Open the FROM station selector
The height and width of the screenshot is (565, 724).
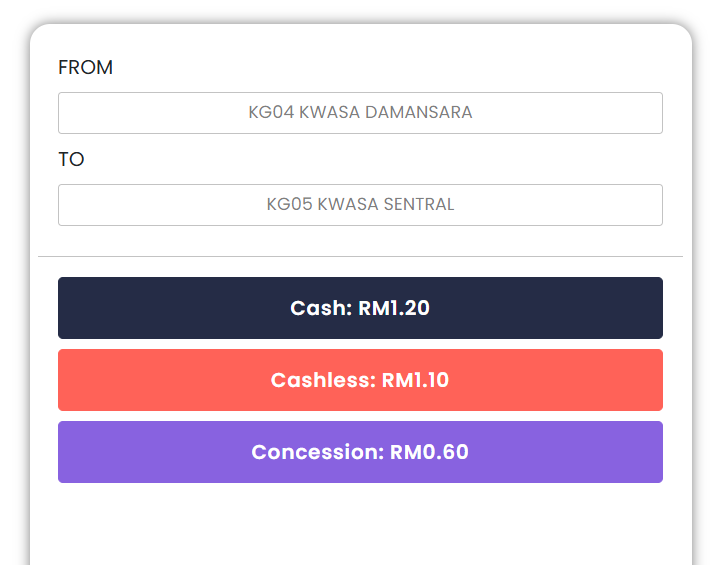coord(360,113)
